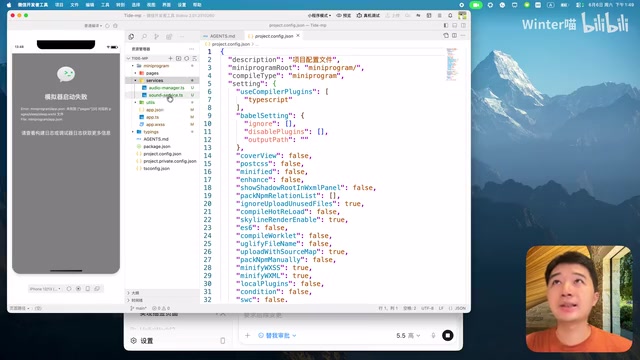Click the open changes icon in editor tab bar
Screen dimensions: 640x360
[446, 36]
